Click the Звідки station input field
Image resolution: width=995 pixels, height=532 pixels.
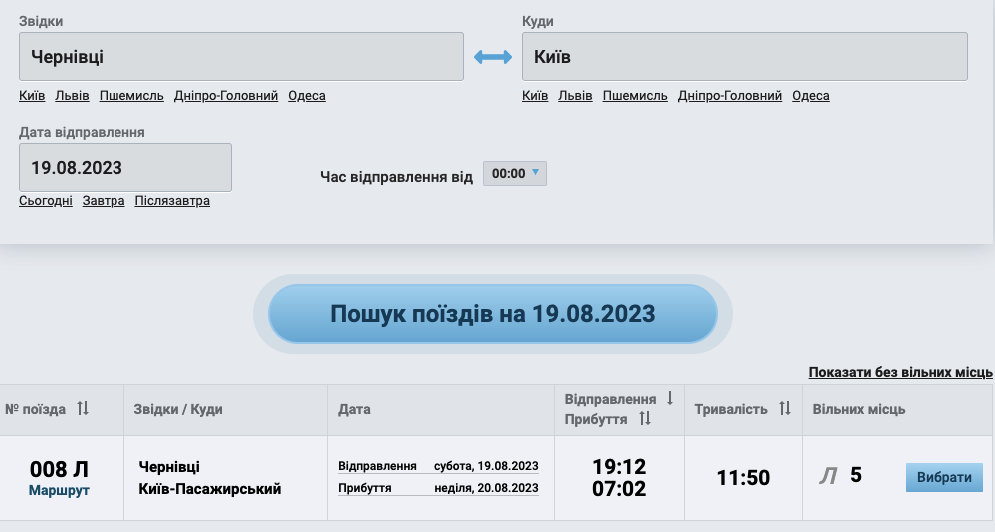tap(241, 57)
